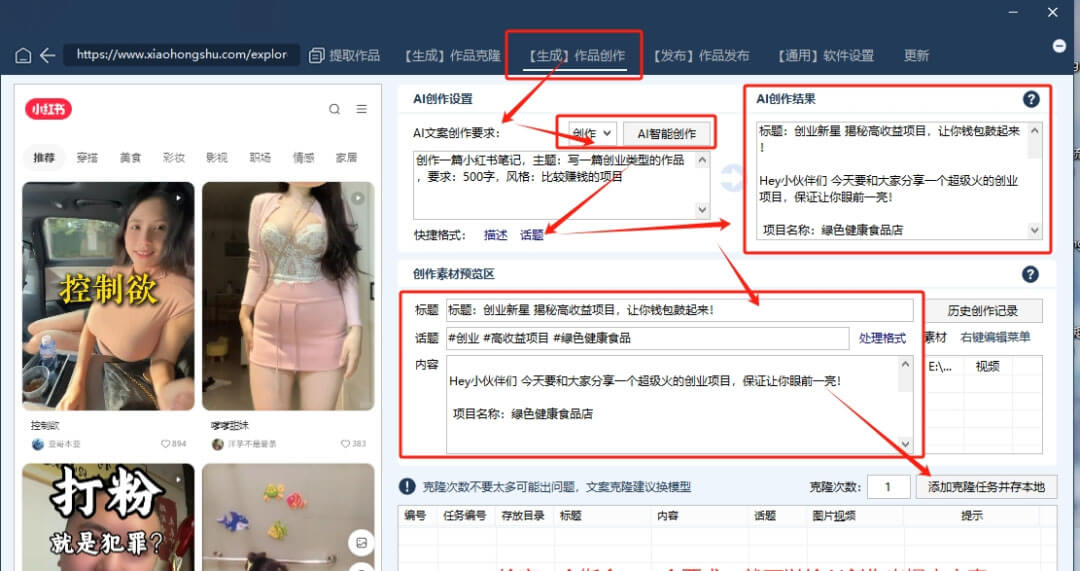Click the AI智能创作 button
The image size is (1080, 571).
click(666, 134)
